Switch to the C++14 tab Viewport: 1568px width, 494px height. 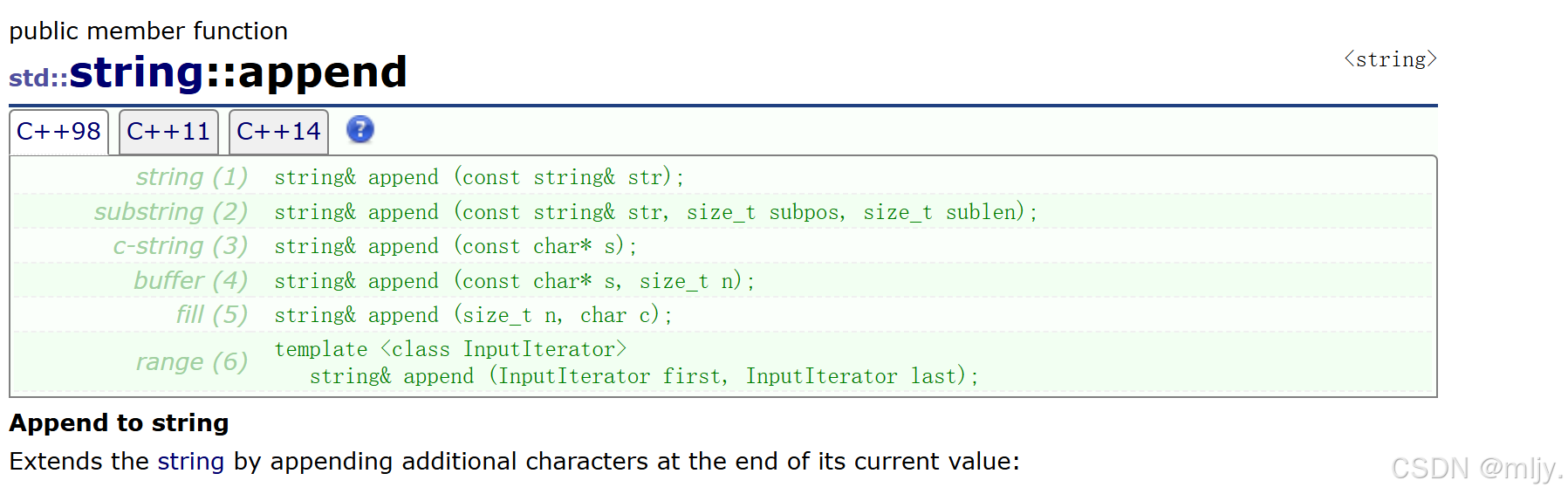pos(278,132)
